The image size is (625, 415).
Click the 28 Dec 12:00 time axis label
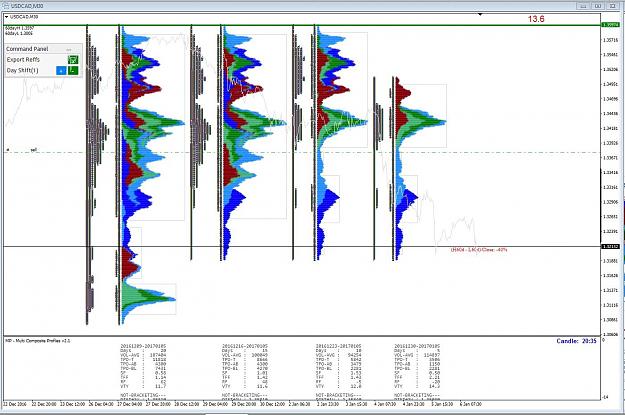point(187,404)
